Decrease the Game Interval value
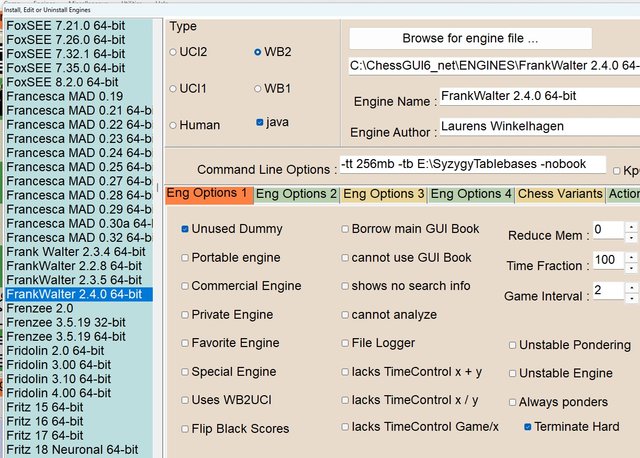The image size is (640, 458). 631,298
